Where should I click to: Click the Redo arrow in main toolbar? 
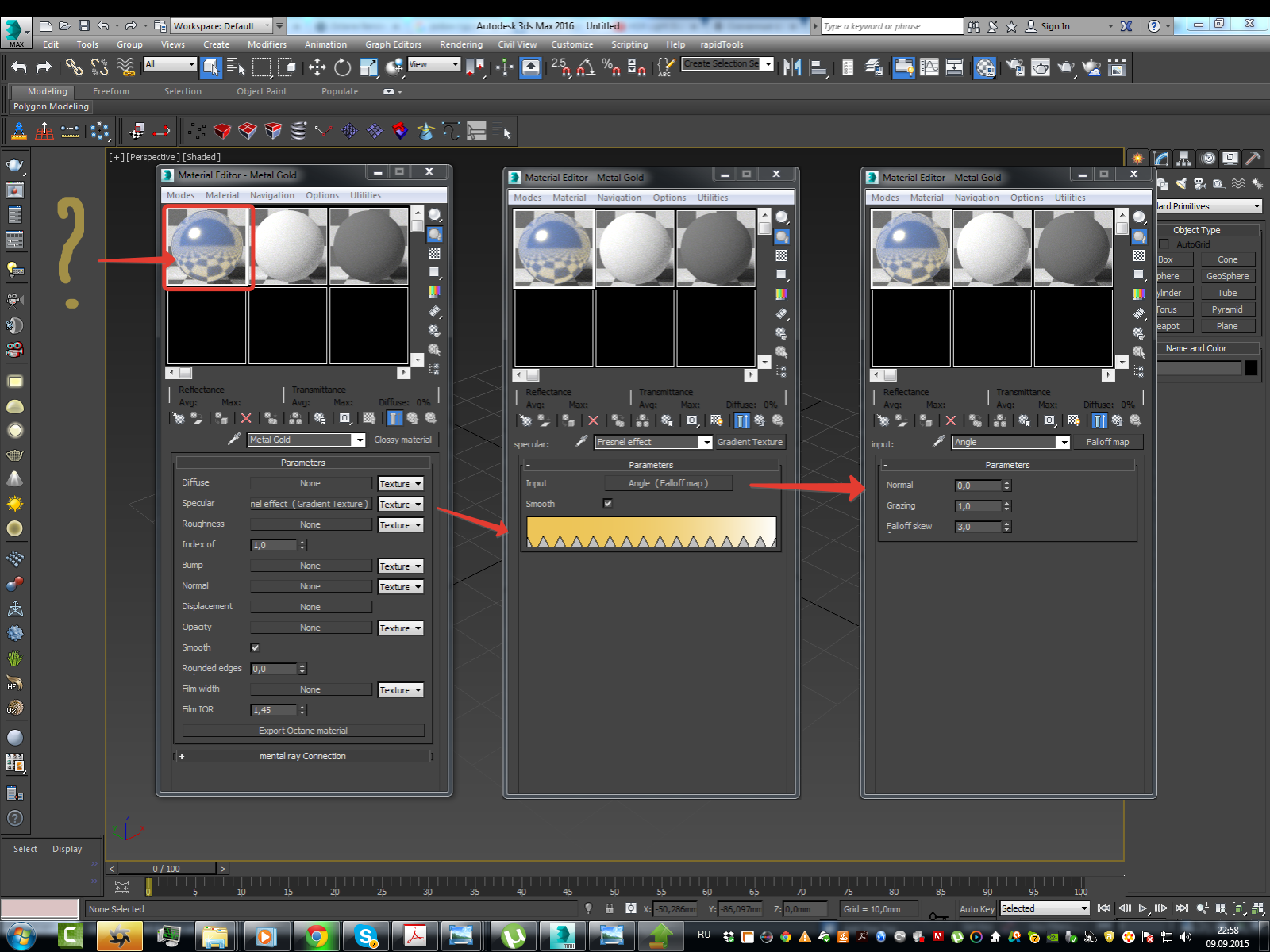point(44,67)
